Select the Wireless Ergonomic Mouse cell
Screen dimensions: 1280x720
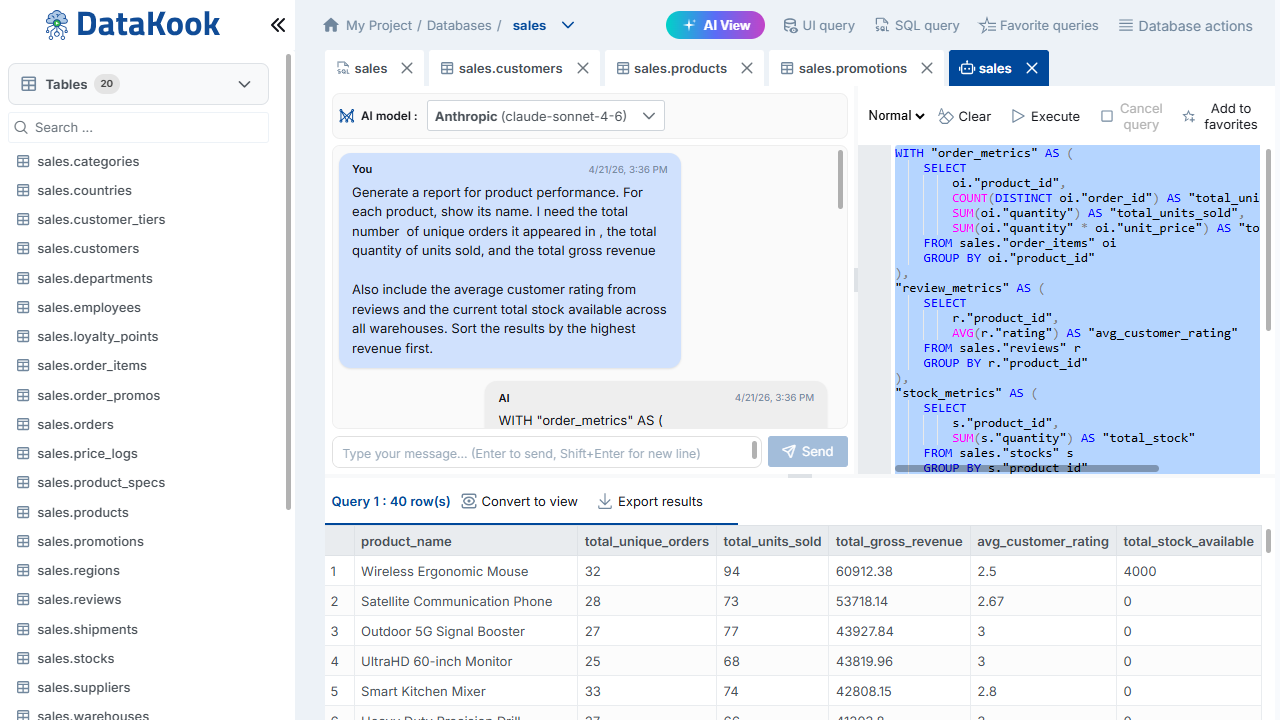pyautogui.click(x=466, y=571)
